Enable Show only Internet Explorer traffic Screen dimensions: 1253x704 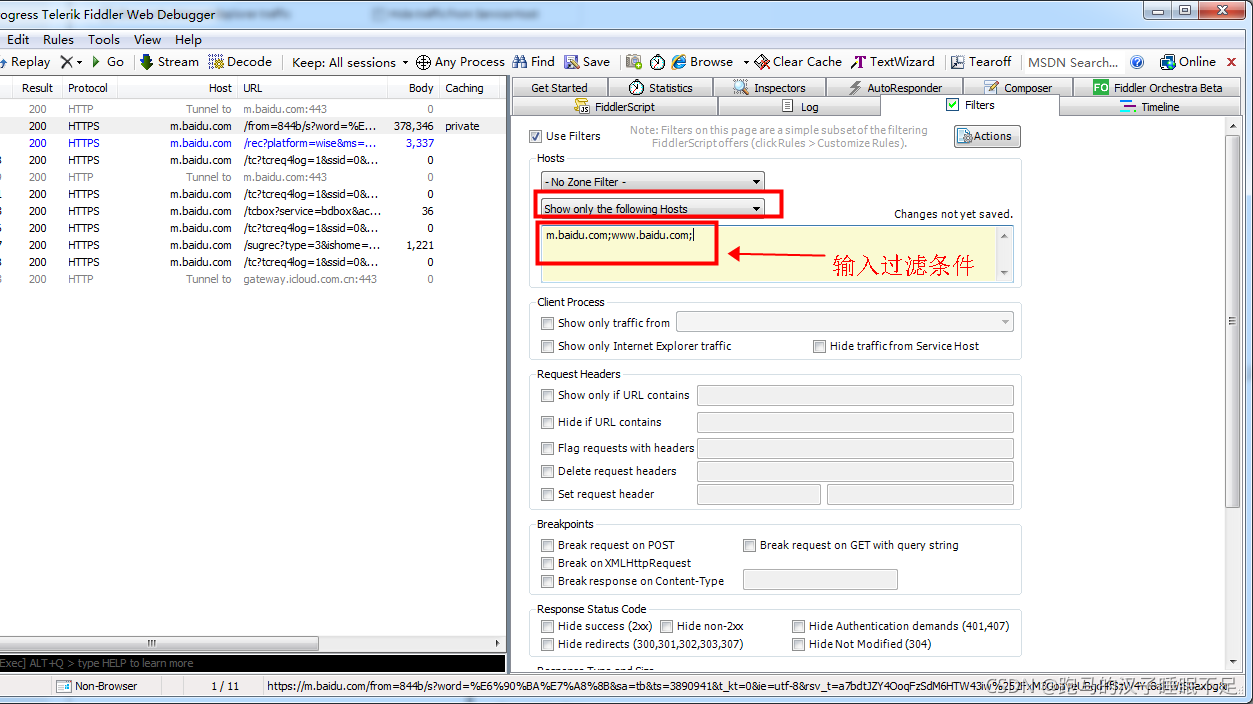point(547,346)
